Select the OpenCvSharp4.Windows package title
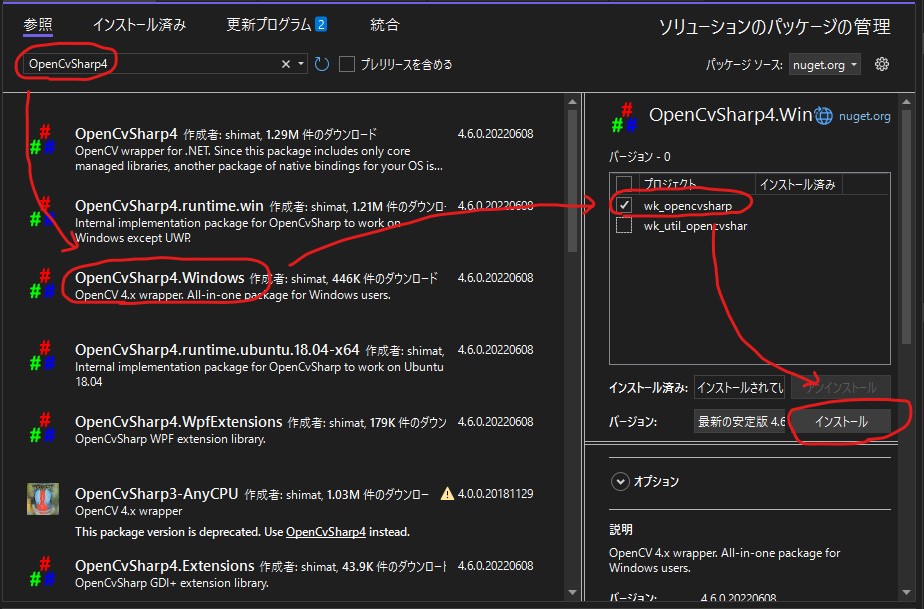 pyautogui.click(x=160, y=278)
